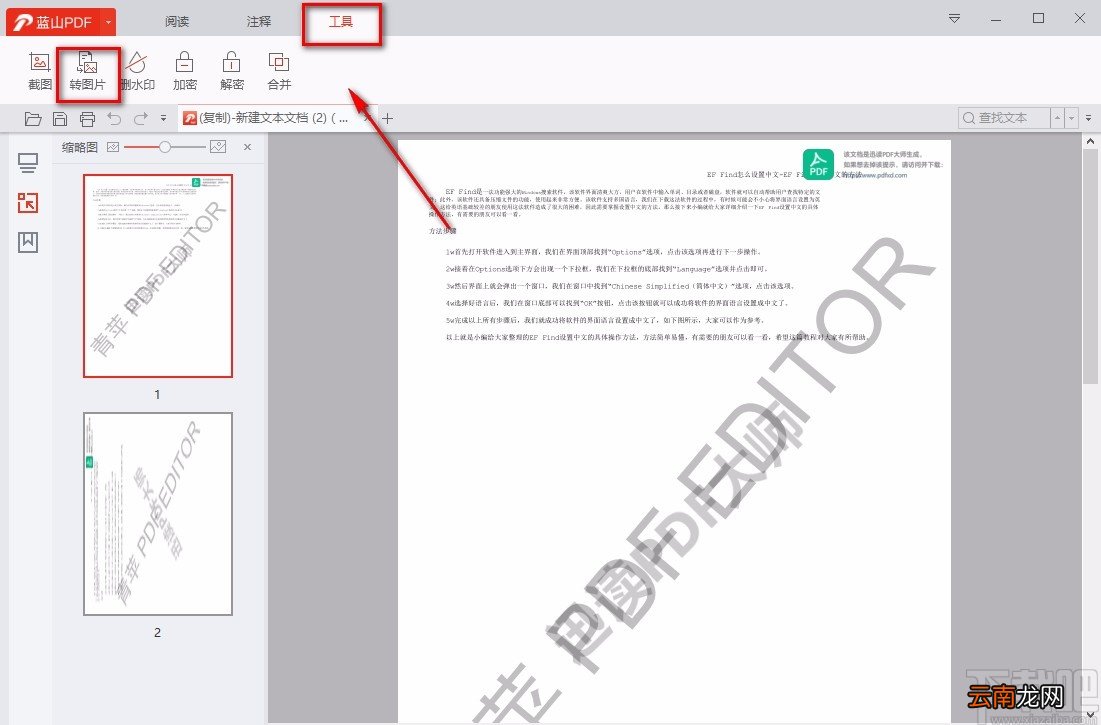Viewport: 1101px width, 725px height.
Task: Click the thumbnail size slider handle
Action: pos(164,147)
